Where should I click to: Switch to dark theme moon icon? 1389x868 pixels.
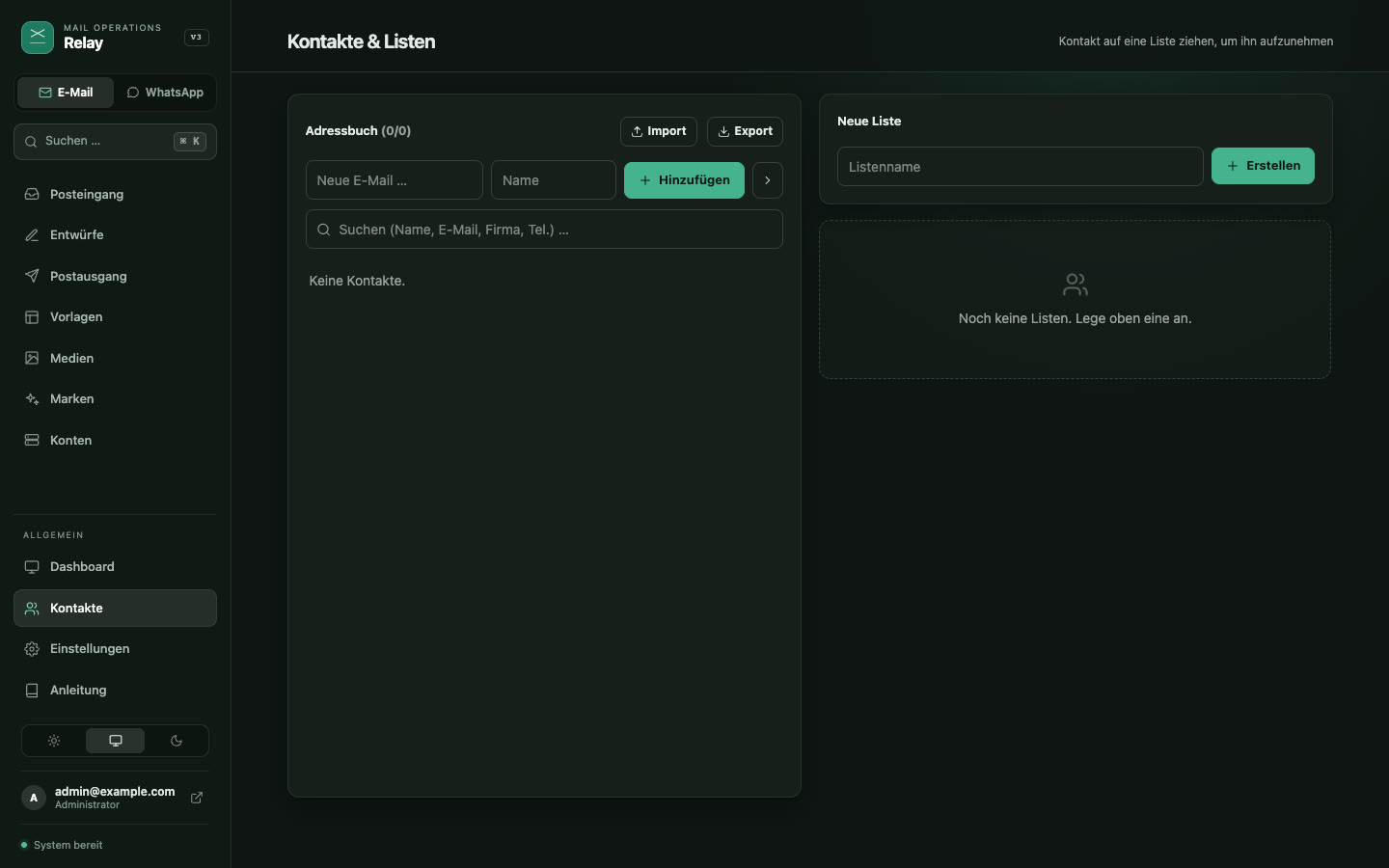point(177,741)
